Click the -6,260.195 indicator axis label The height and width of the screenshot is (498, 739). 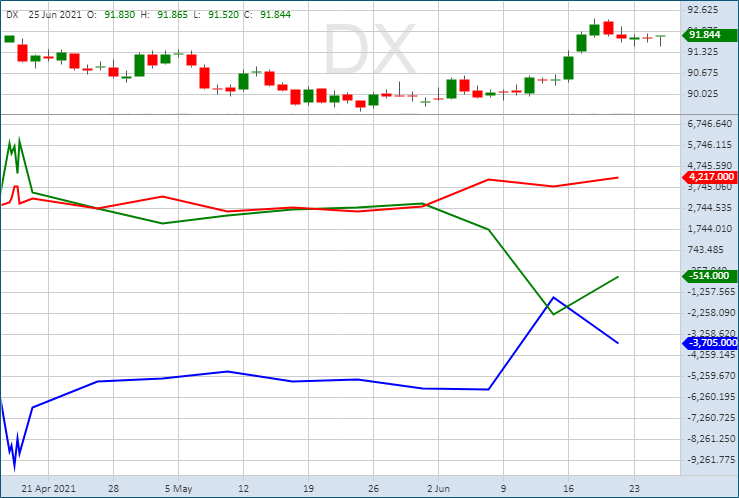click(710, 397)
